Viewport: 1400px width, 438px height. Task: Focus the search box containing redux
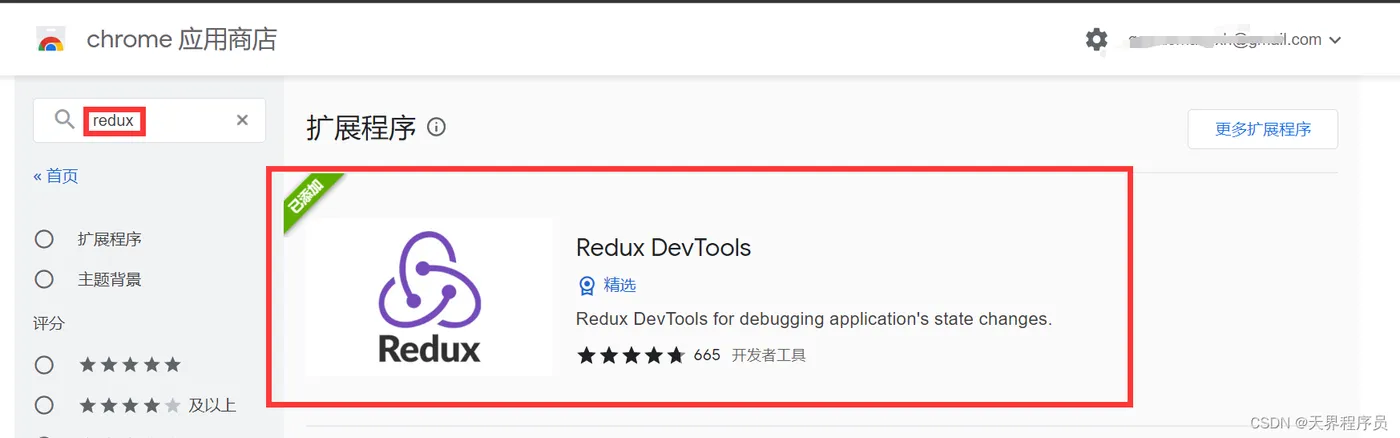pyautogui.click(x=150, y=120)
